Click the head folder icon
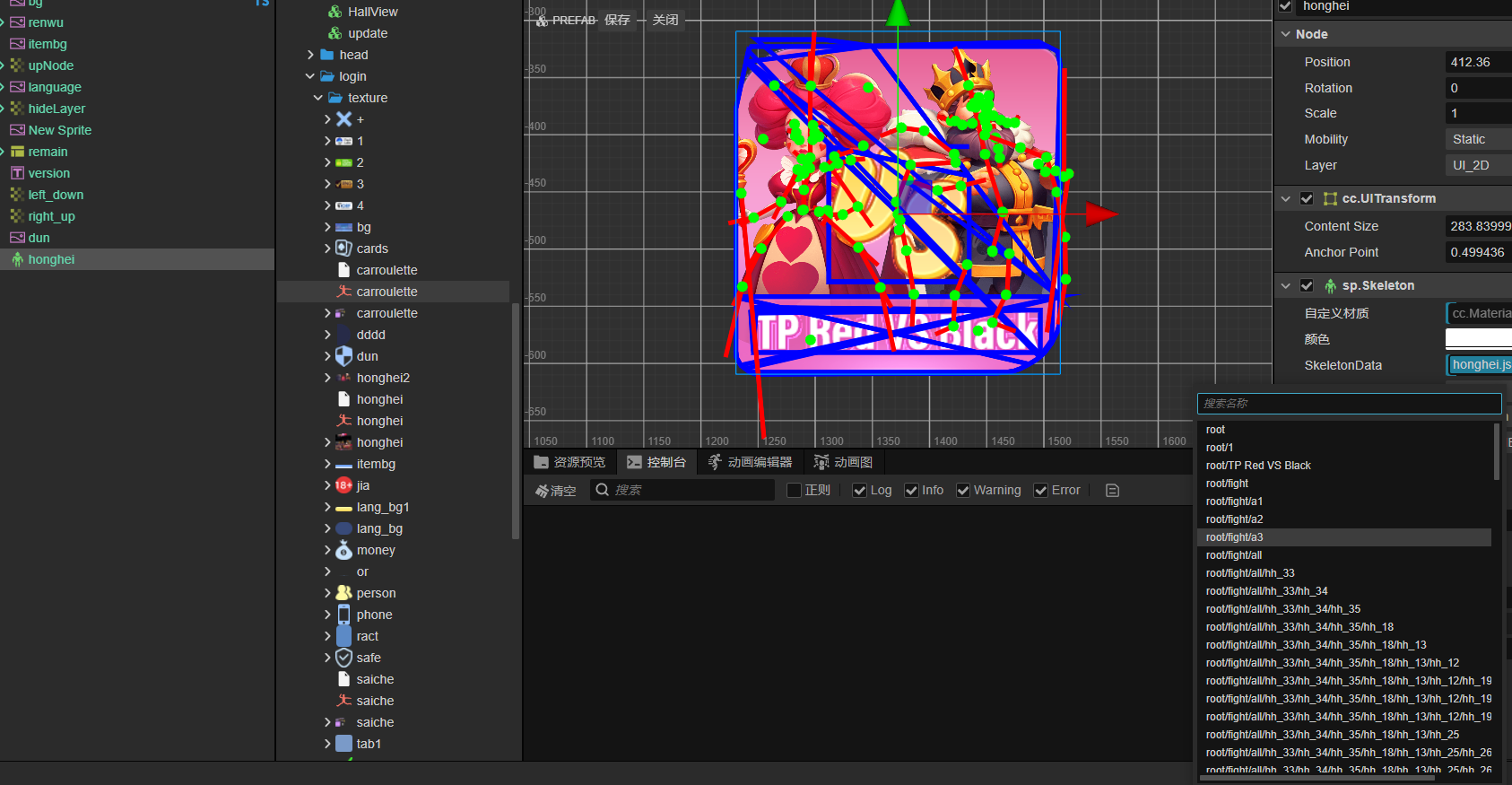The image size is (1512, 785). point(327,55)
